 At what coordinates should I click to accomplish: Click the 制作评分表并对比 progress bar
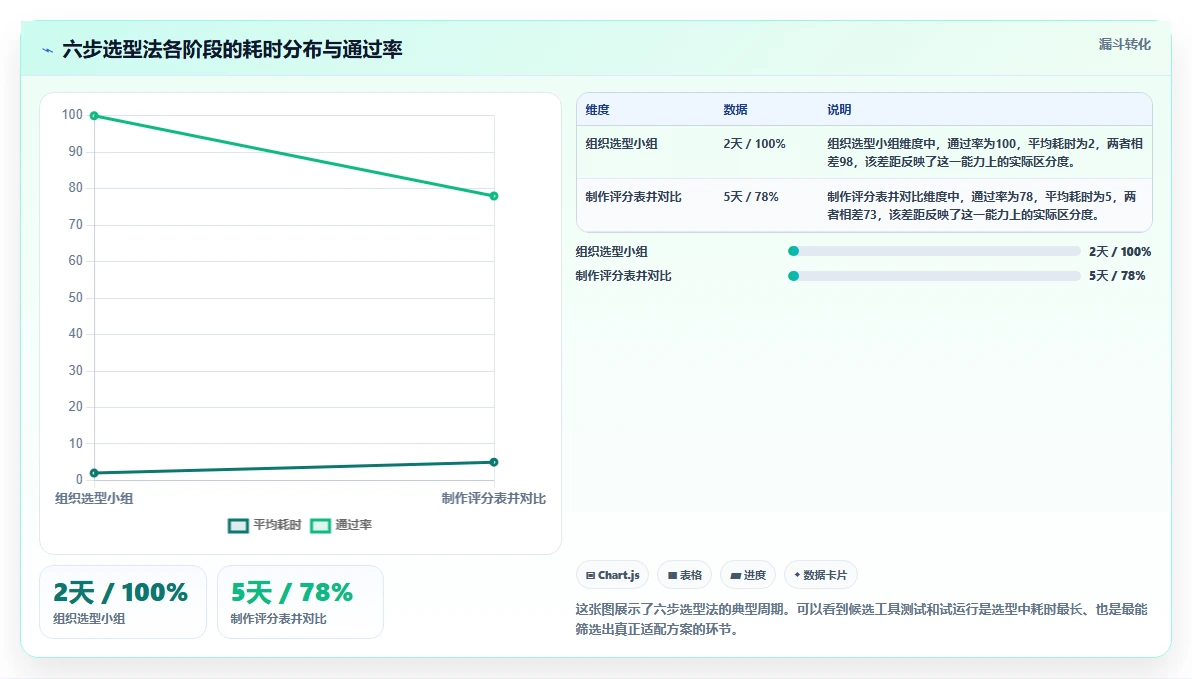[934, 276]
